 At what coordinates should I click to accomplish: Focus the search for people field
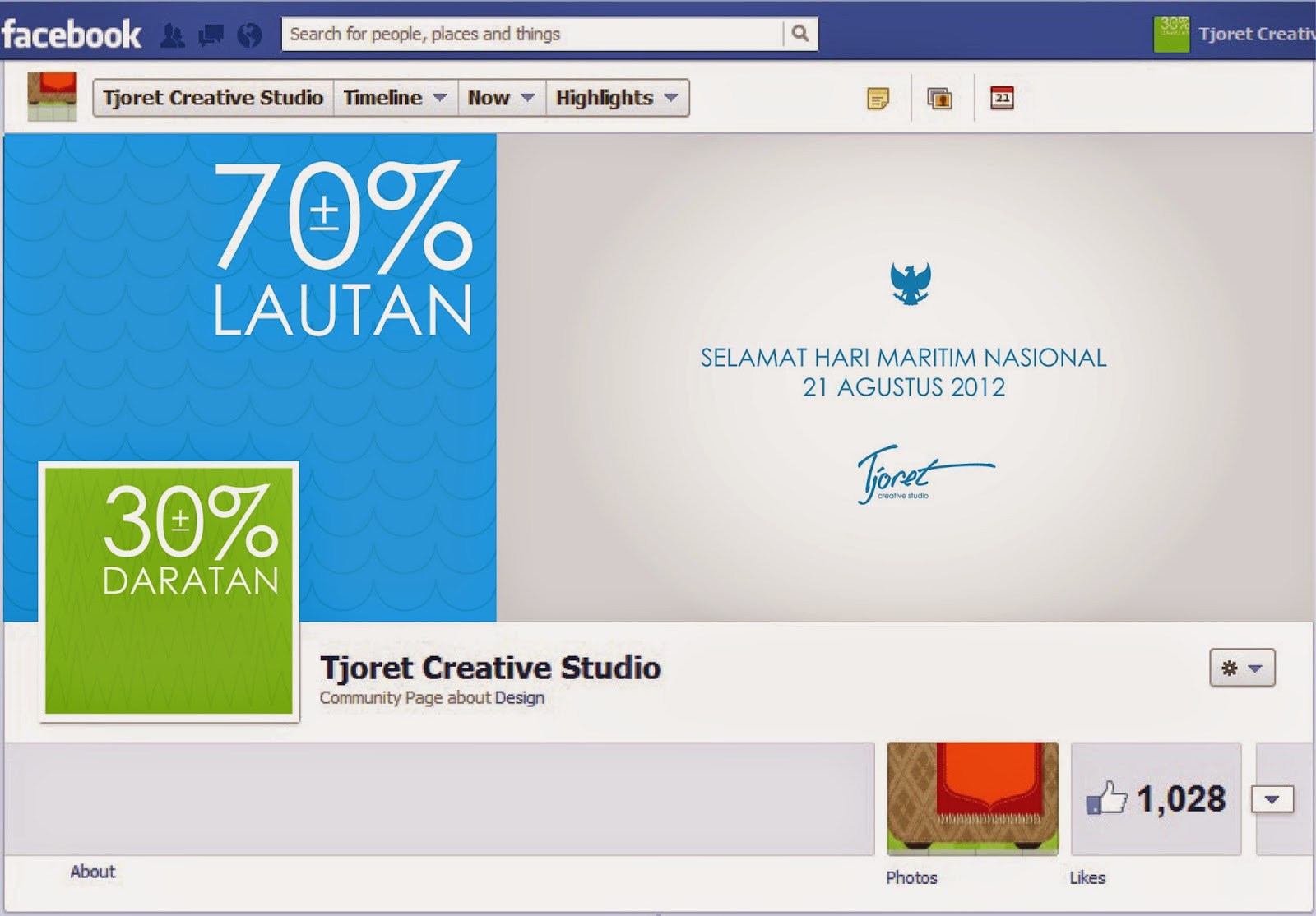pyautogui.click(x=533, y=34)
